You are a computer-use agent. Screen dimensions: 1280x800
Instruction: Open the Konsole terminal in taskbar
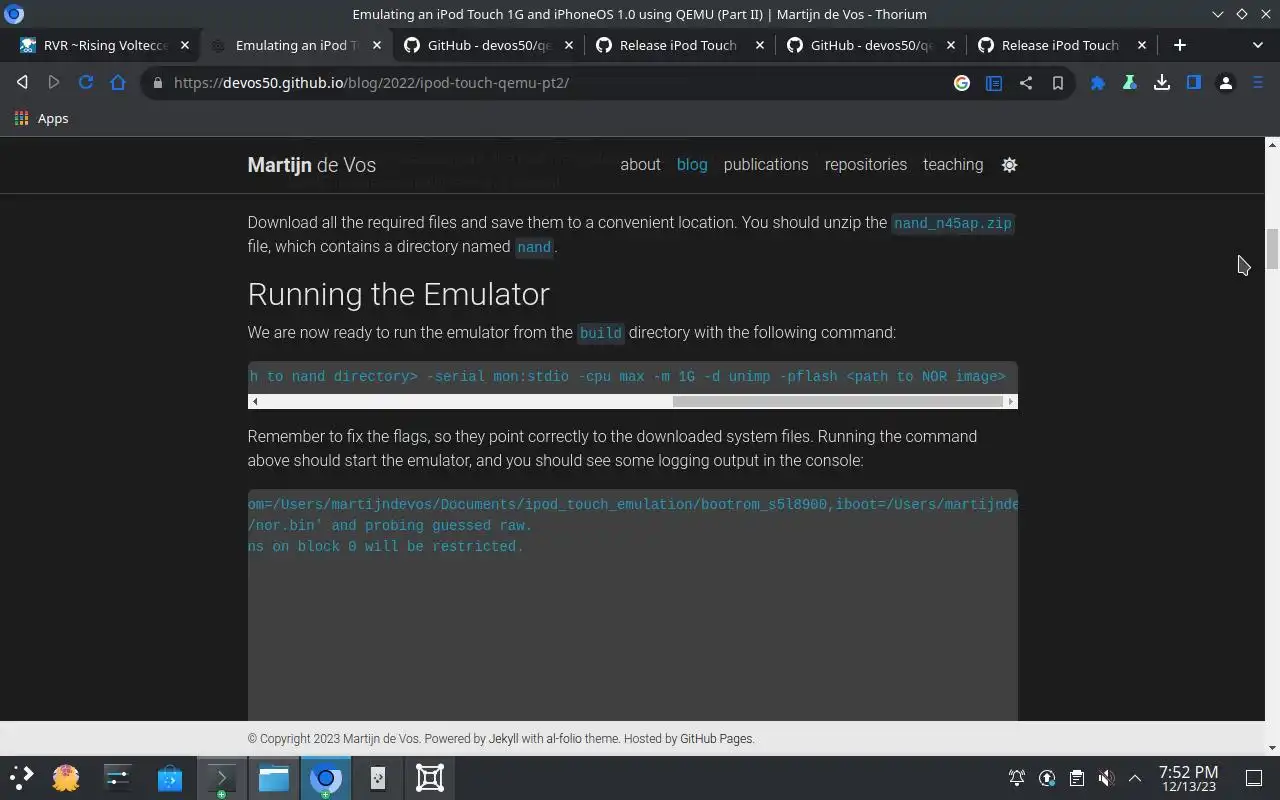coord(222,777)
